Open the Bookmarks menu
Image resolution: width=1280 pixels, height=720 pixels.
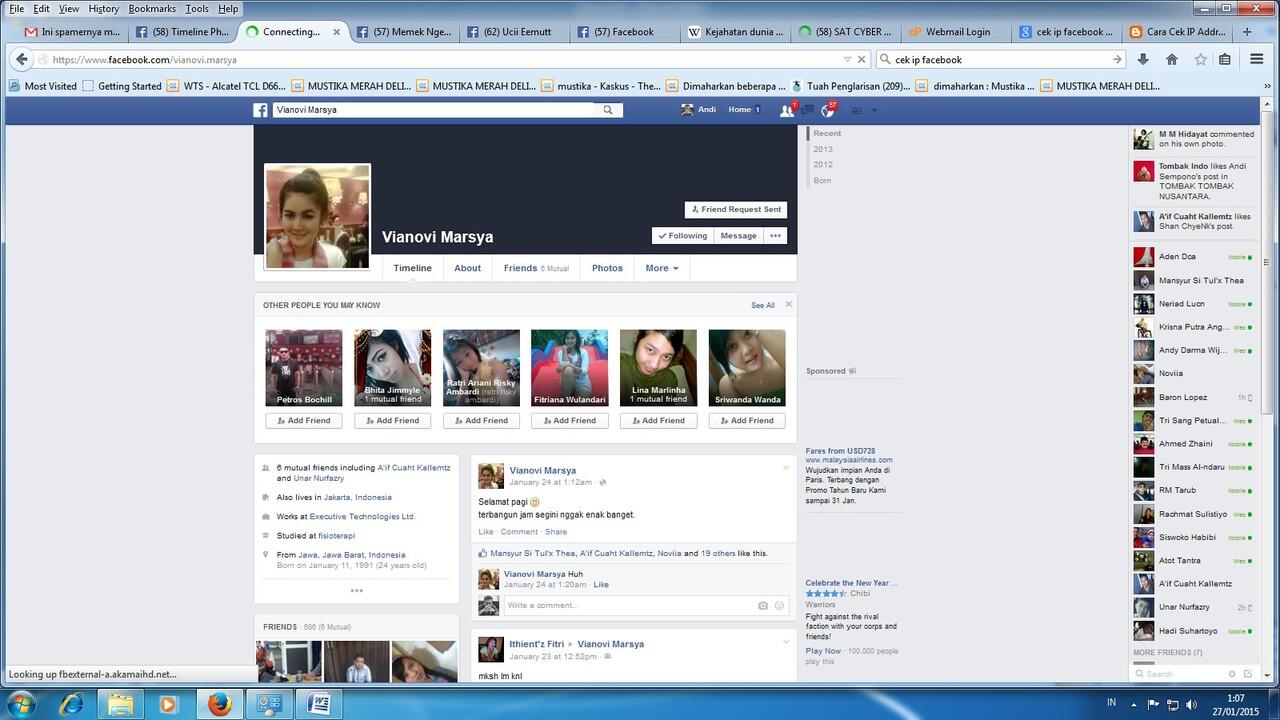(152, 8)
